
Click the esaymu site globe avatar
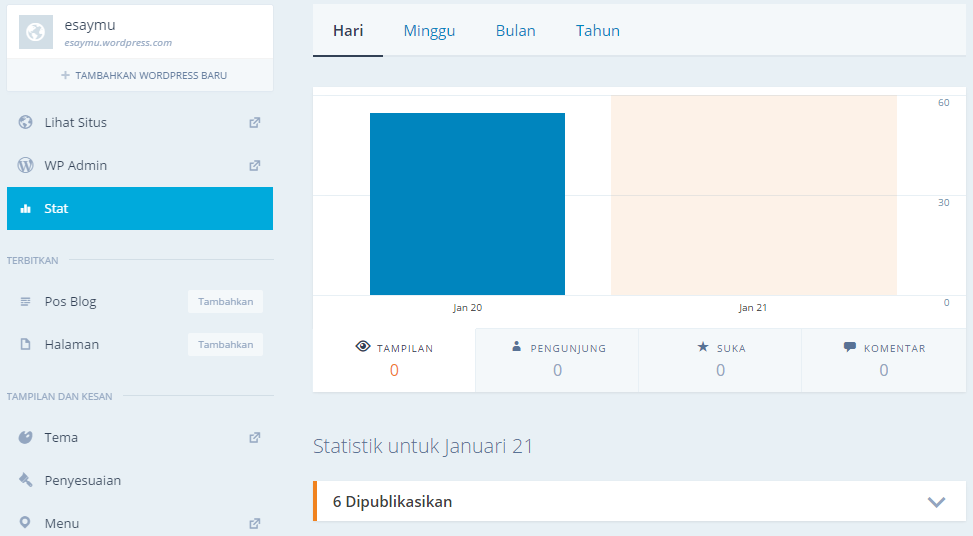click(36, 32)
